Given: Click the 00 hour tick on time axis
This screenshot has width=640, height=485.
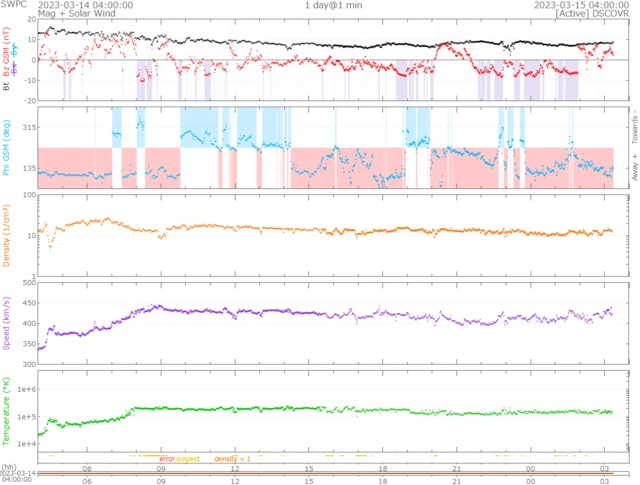Looking at the screenshot, I should pyautogui.click(x=530, y=468).
